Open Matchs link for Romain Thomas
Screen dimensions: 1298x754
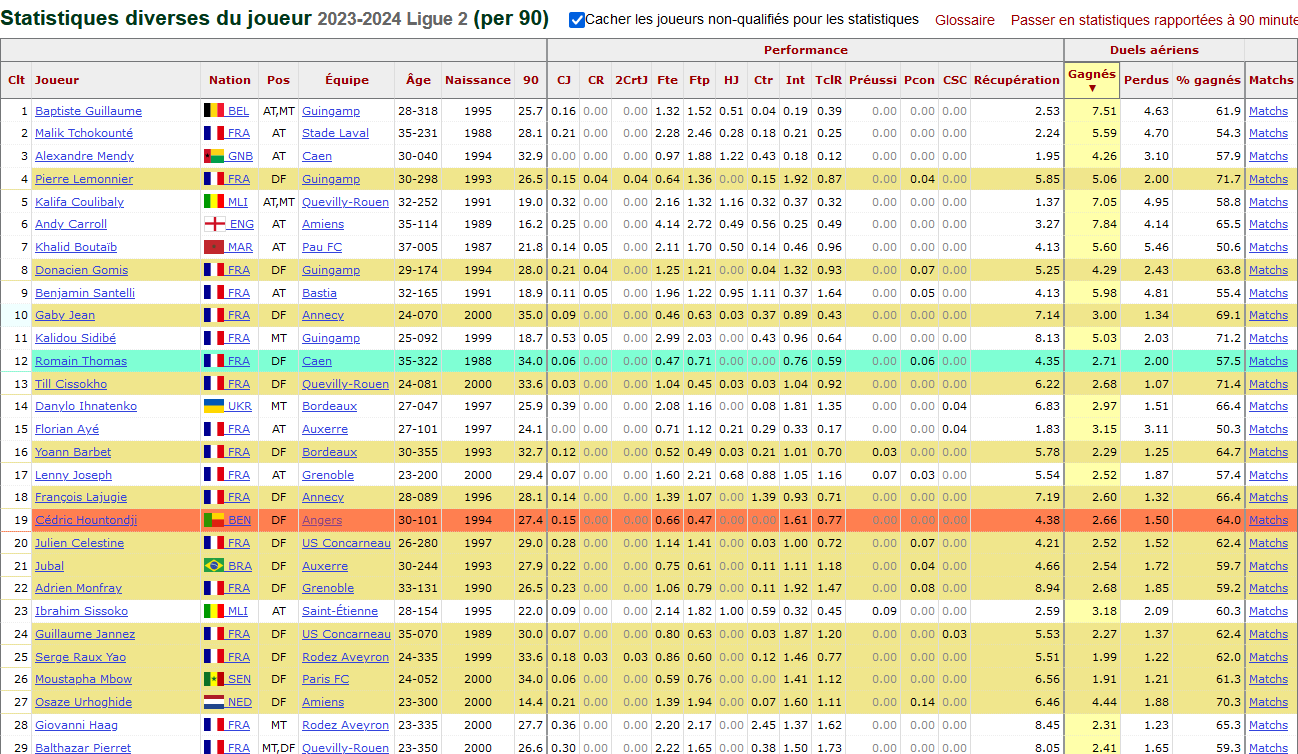[x=1268, y=361]
